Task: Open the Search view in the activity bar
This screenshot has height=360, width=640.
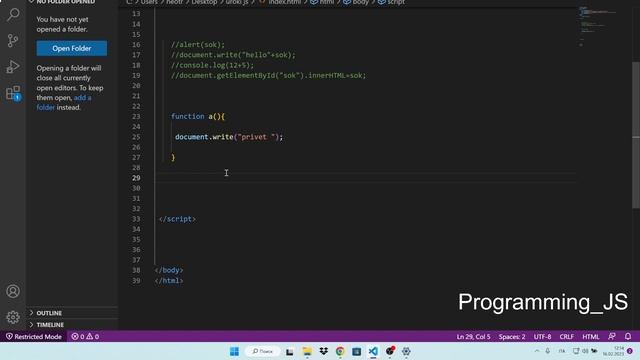Action: coord(13,14)
